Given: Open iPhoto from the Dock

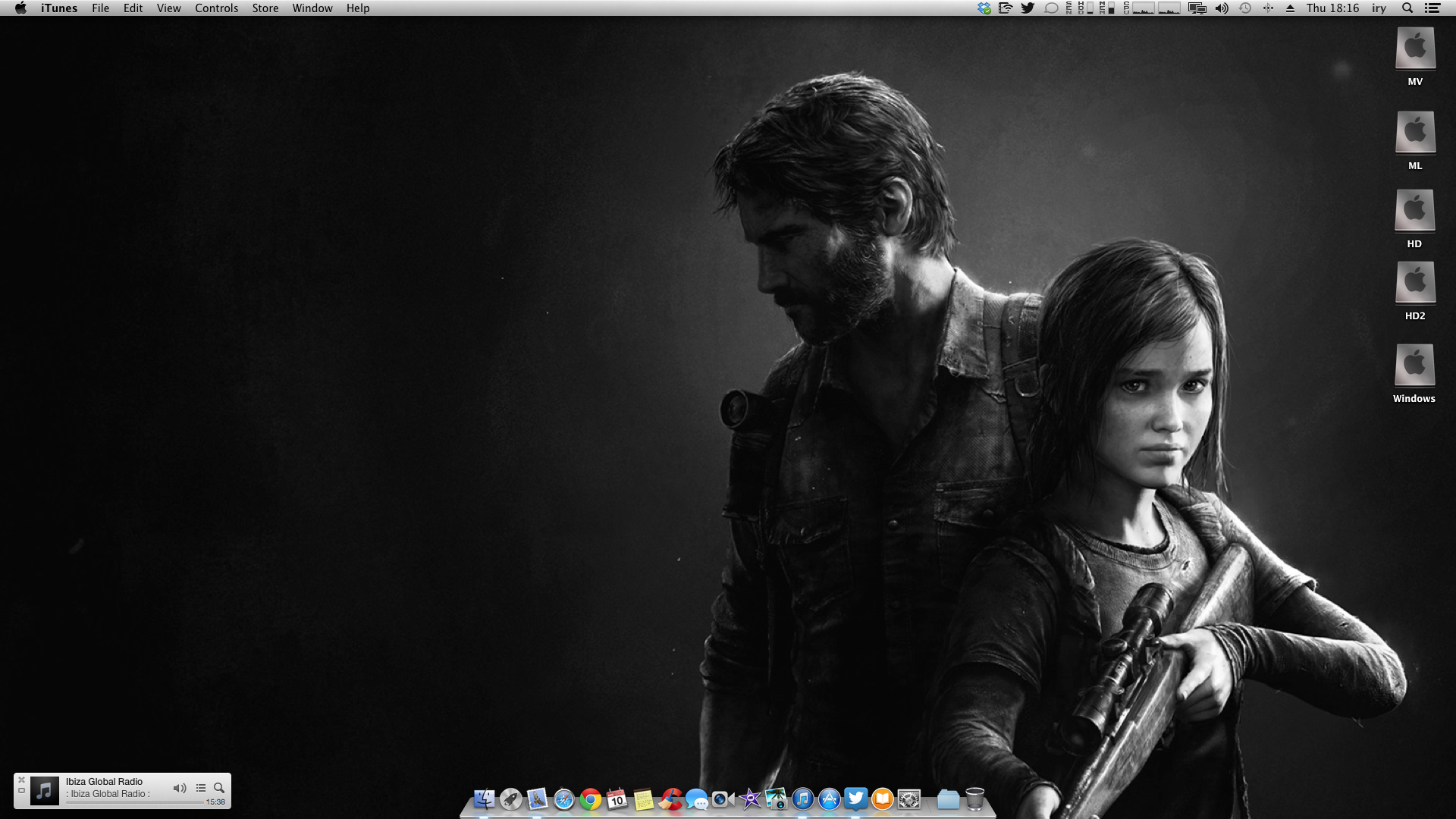Looking at the screenshot, I should pyautogui.click(x=776, y=799).
